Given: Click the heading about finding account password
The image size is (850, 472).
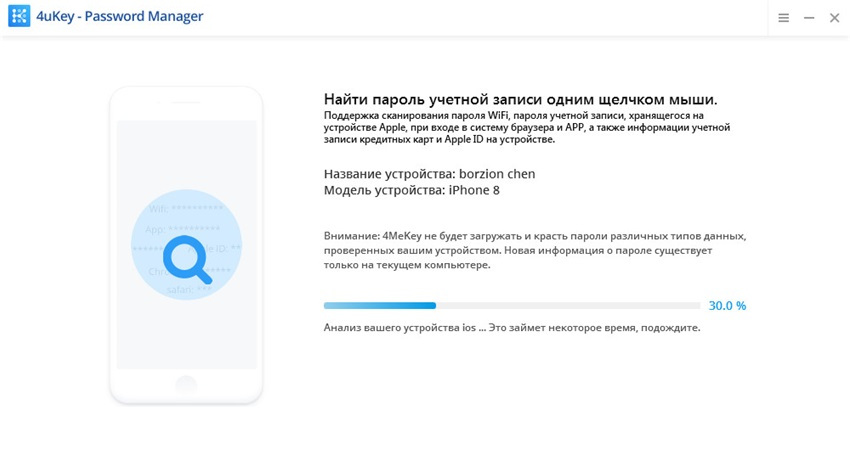Looking at the screenshot, I should coord(520,100).
